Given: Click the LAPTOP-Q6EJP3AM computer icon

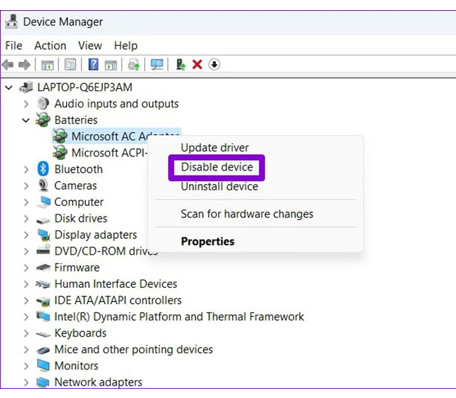Looking at the screenshot, I should 26,87.
